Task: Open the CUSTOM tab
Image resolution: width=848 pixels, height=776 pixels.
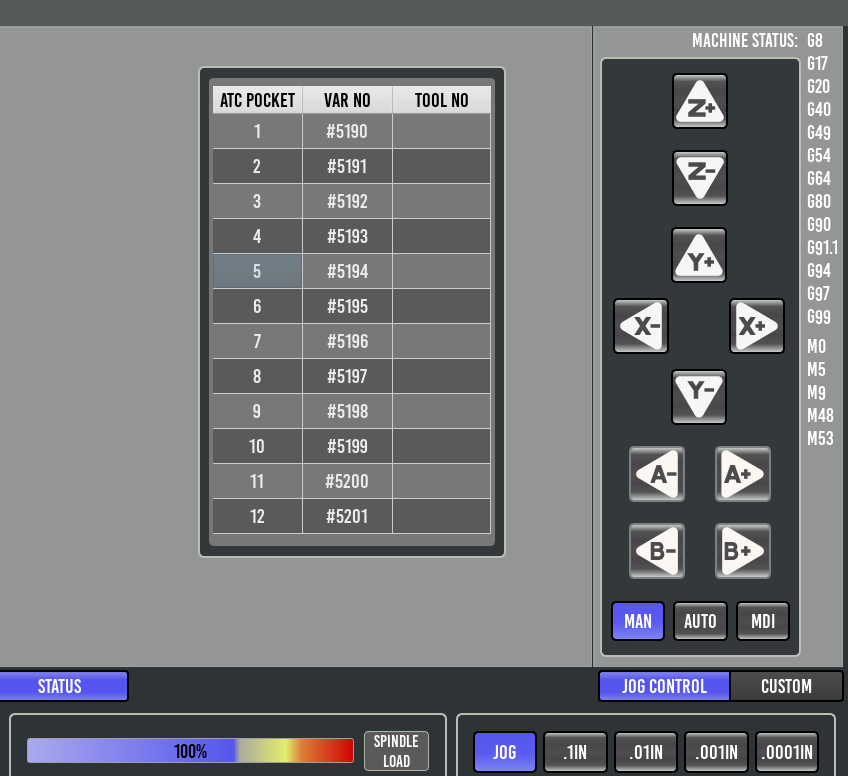Action: coord(786,686)
